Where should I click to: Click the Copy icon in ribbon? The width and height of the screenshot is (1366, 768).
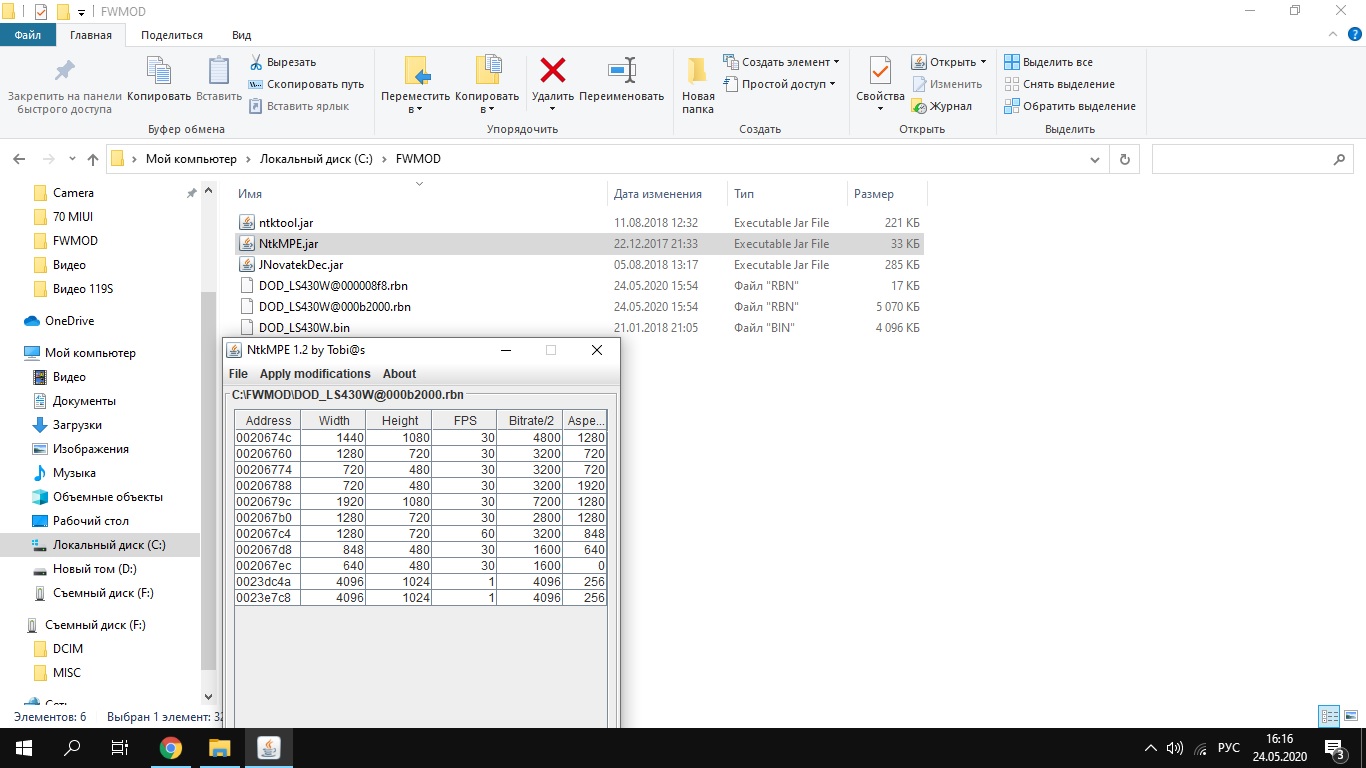point(159,71)
